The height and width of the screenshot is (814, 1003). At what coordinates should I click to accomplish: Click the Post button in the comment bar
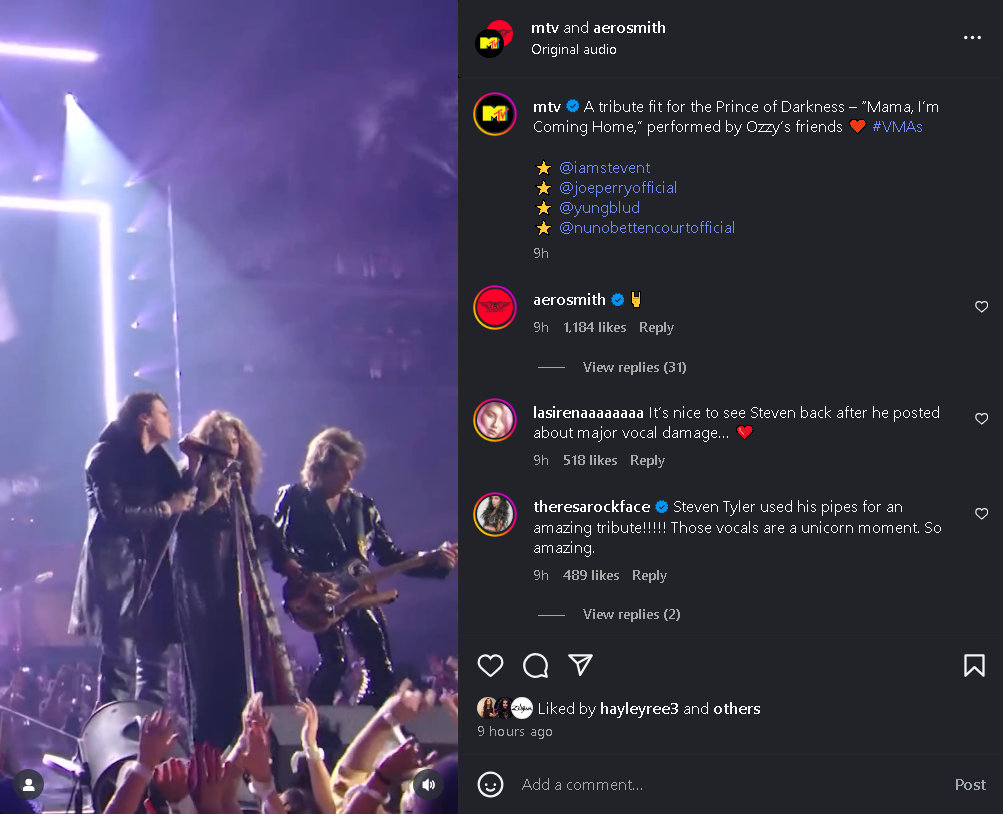coord(969,784)
